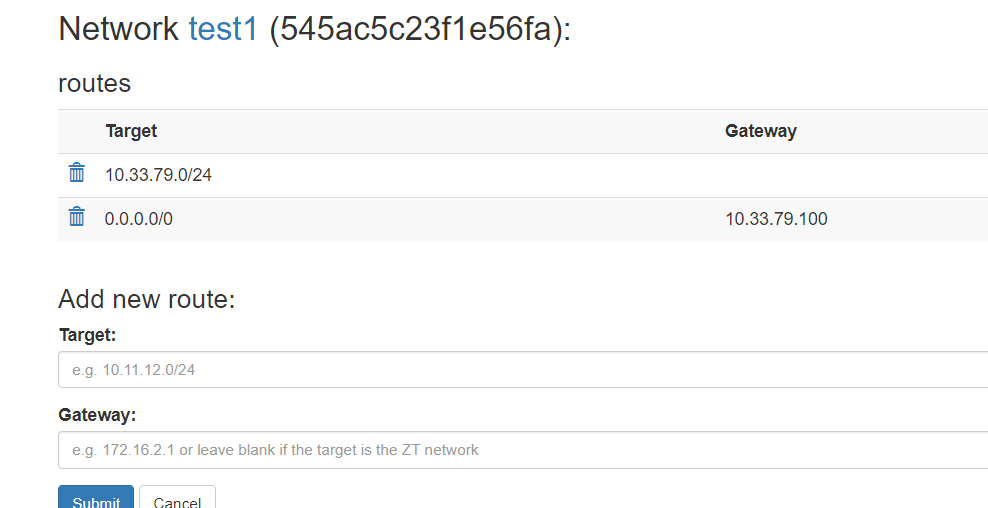Click the network ID 545ac5c23f1e56fa
This screenshot has width=988, height=508.
click(415, 29)
